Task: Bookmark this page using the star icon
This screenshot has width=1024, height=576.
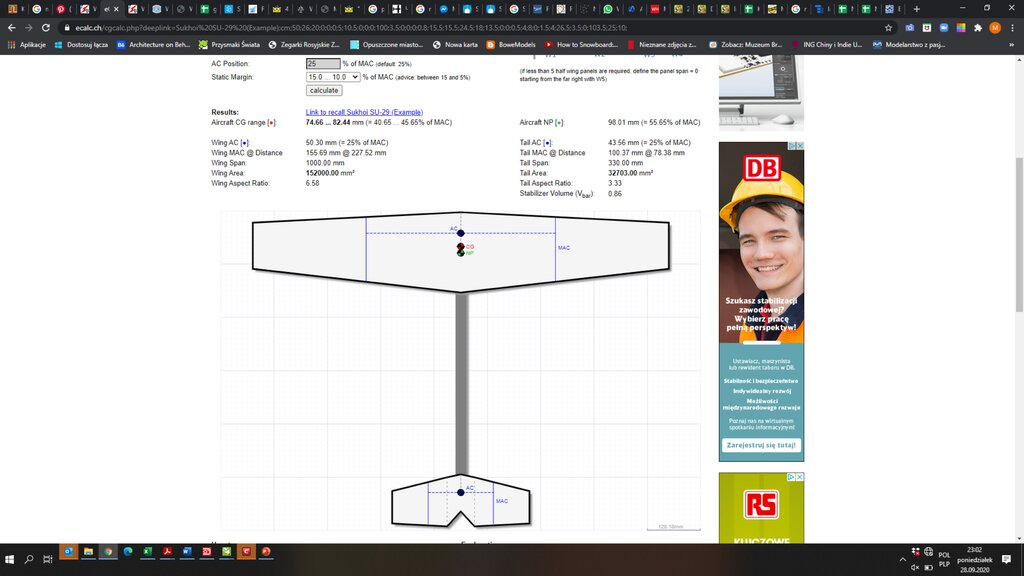Action: pos(888,28)
